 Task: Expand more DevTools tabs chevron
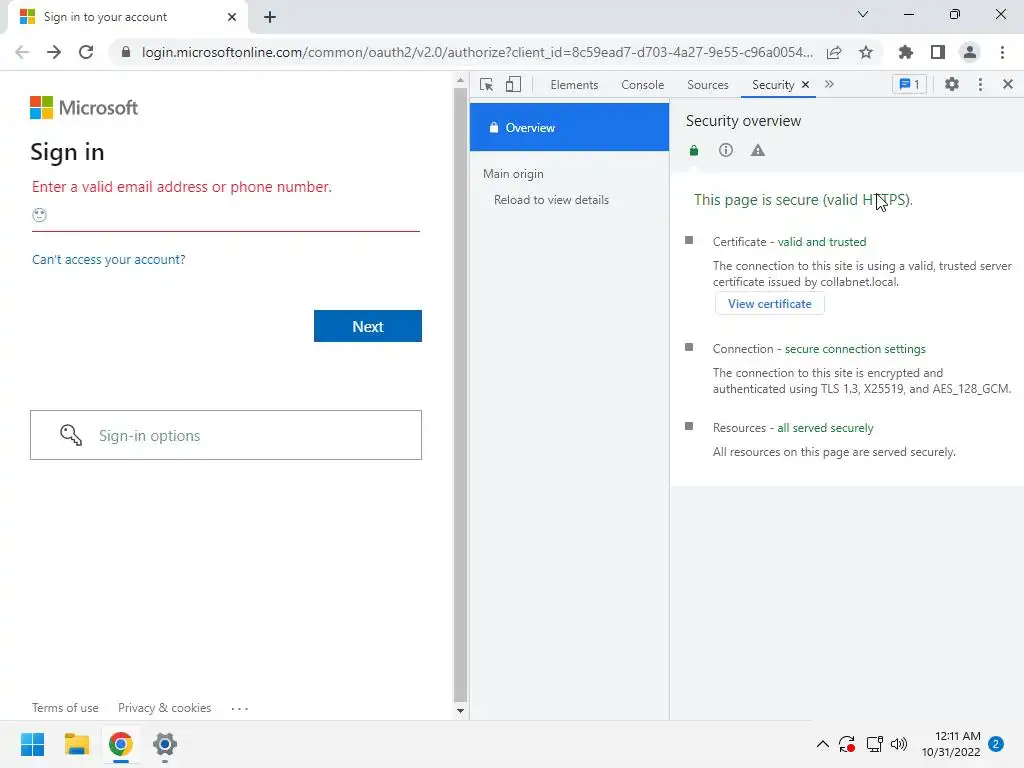coord(829,84)
